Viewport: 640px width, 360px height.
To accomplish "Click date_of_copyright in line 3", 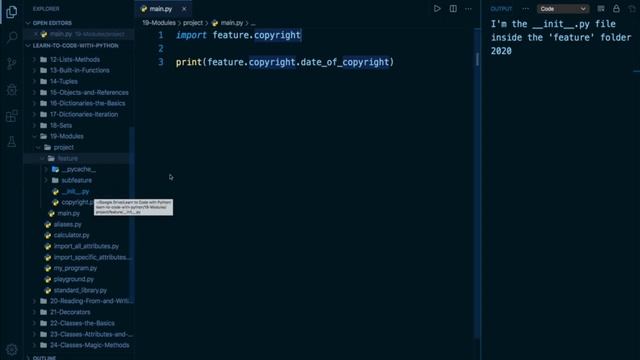I will (x=345, y=62).
